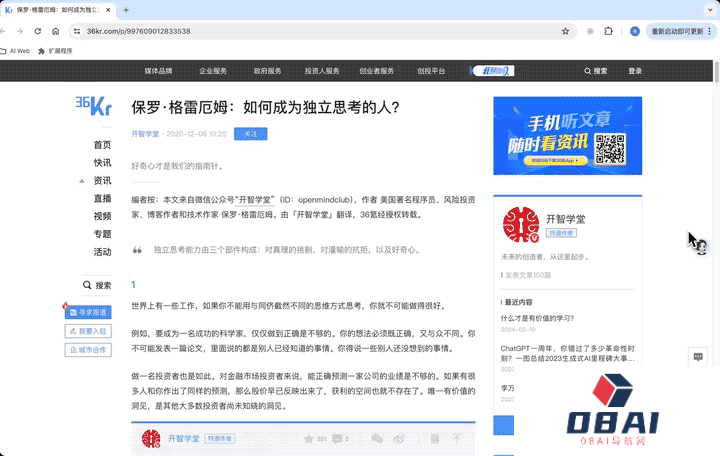720x456 pixels.
Task: Reload the page with refresh icon
Action: click(37, 31)
